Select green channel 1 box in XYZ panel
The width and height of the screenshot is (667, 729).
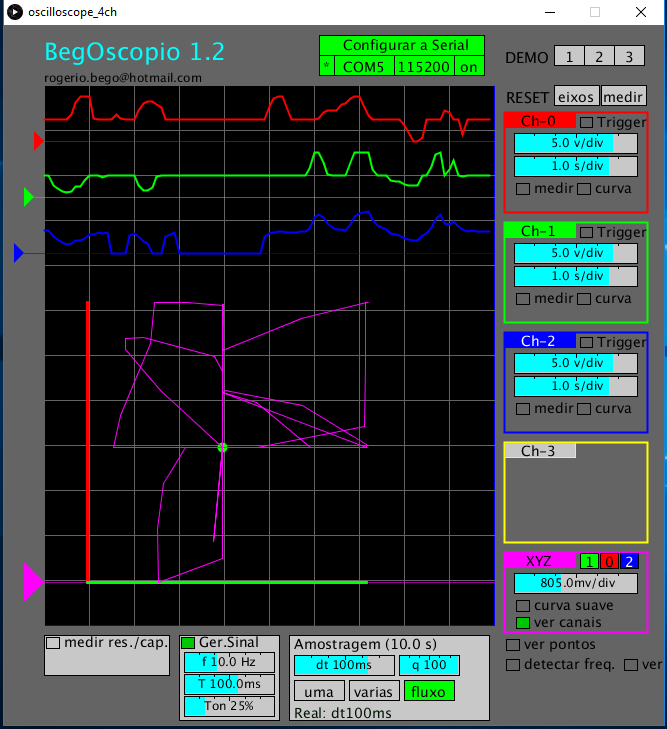(590, 562)
